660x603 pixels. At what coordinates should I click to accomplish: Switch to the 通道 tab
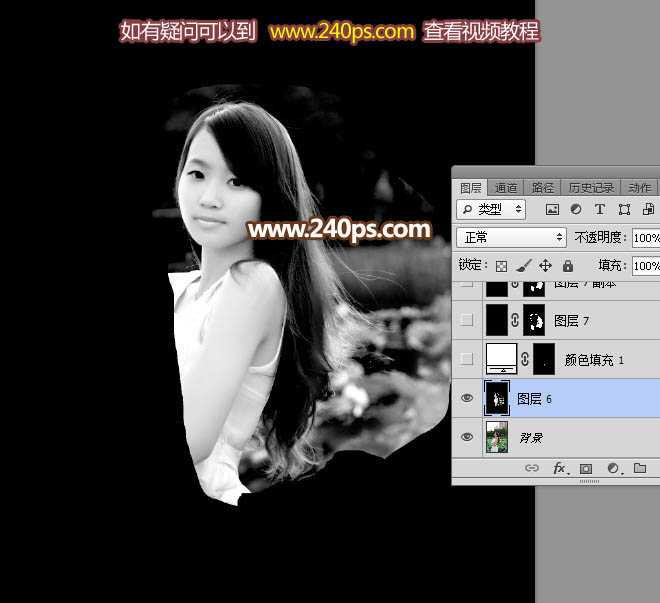pyautogui.click(x=506, y=188)
